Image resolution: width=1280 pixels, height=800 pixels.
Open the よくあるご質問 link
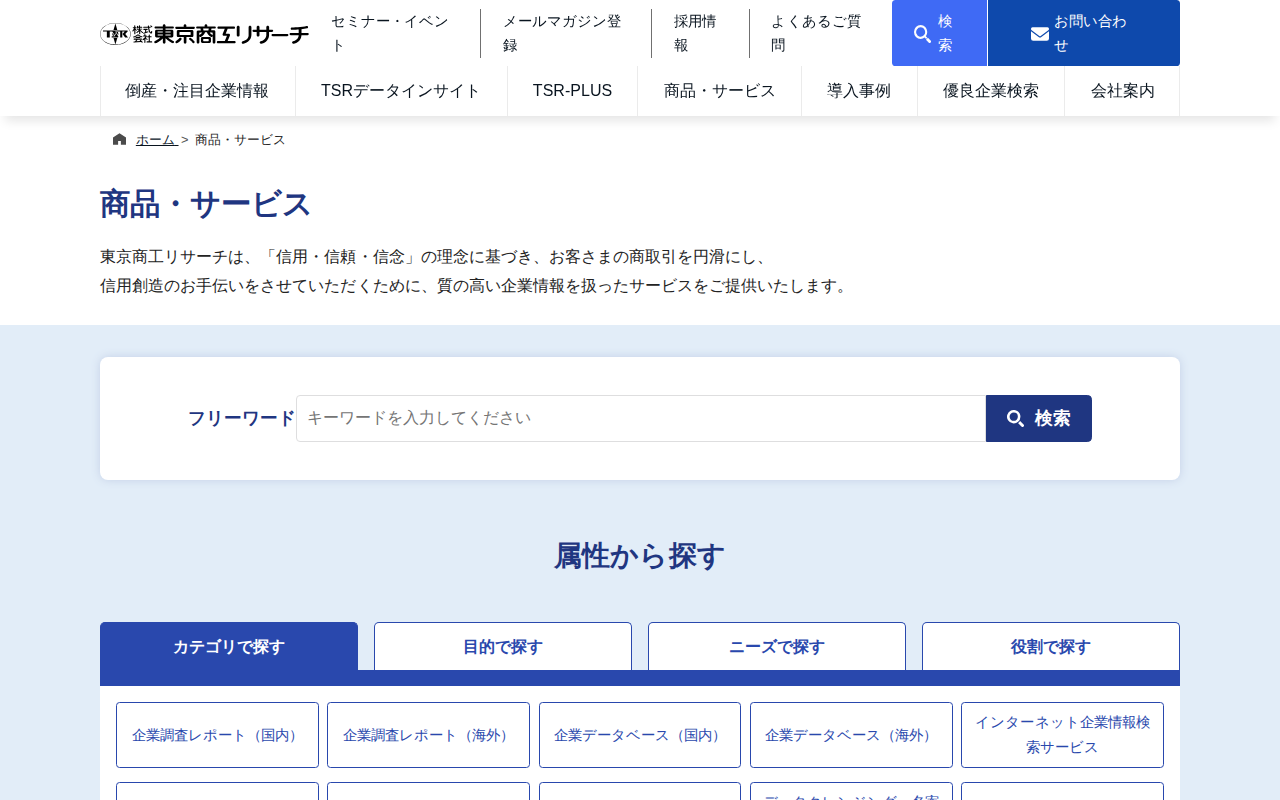pyautogui.click(x=815, y=32)
